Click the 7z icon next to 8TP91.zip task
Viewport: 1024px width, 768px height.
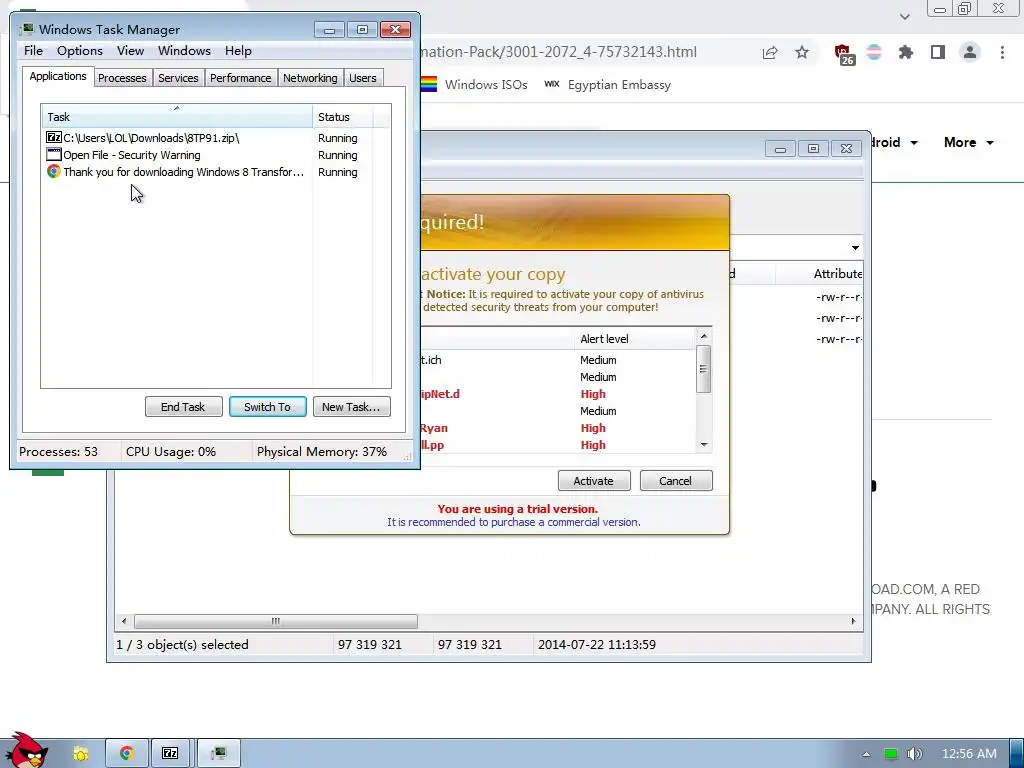pos(54,138)
